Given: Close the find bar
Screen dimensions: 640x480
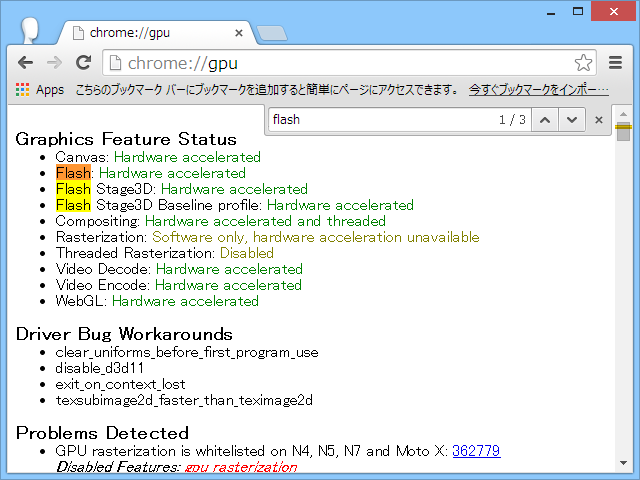Looking at the screenshot, I should [x=599, y=120].
